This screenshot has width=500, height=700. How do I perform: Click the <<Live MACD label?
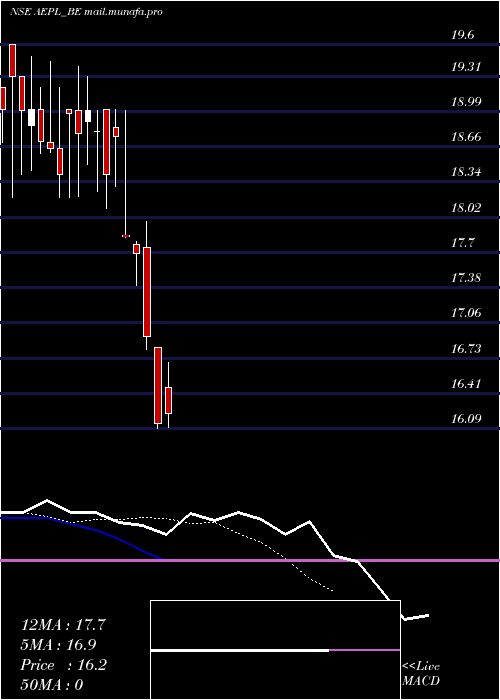[x=421, y=674]
